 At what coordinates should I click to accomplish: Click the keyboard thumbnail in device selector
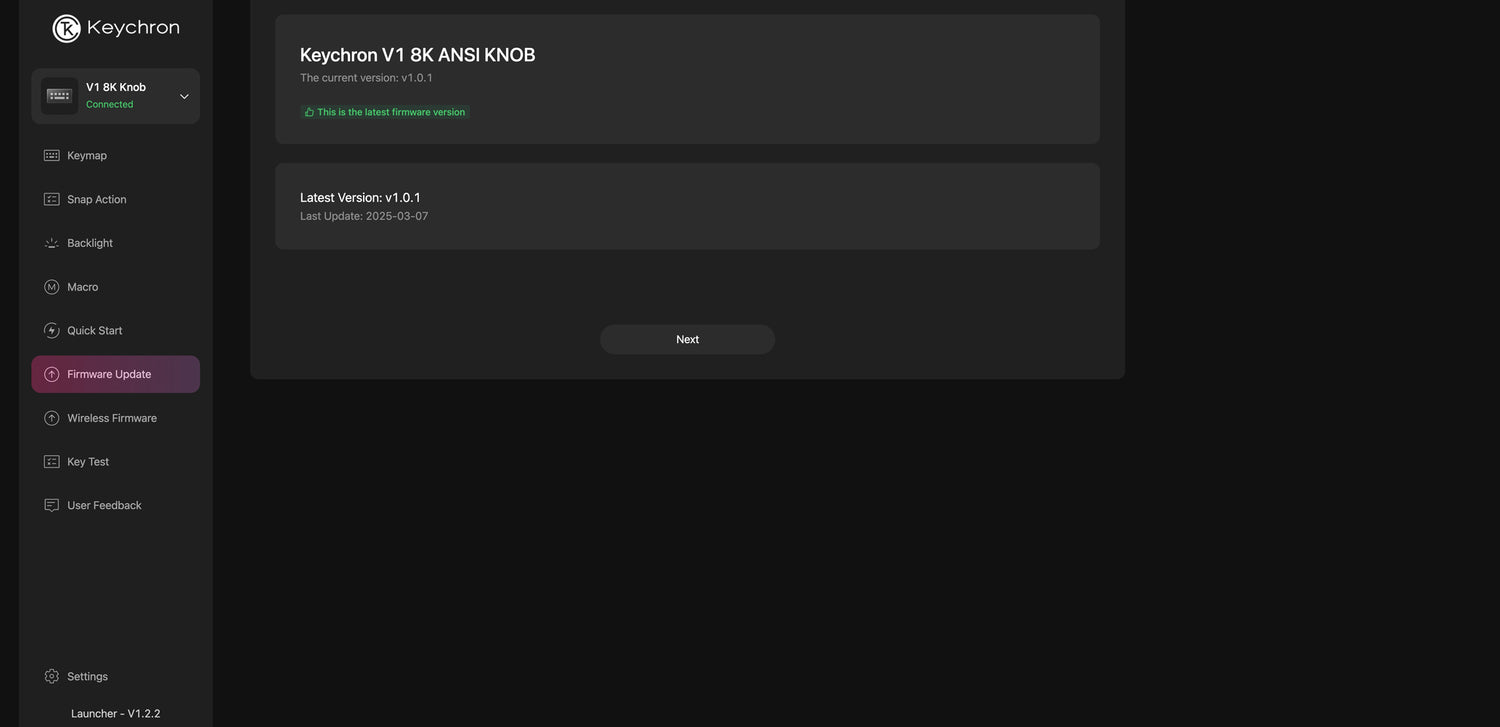(59, 96)
